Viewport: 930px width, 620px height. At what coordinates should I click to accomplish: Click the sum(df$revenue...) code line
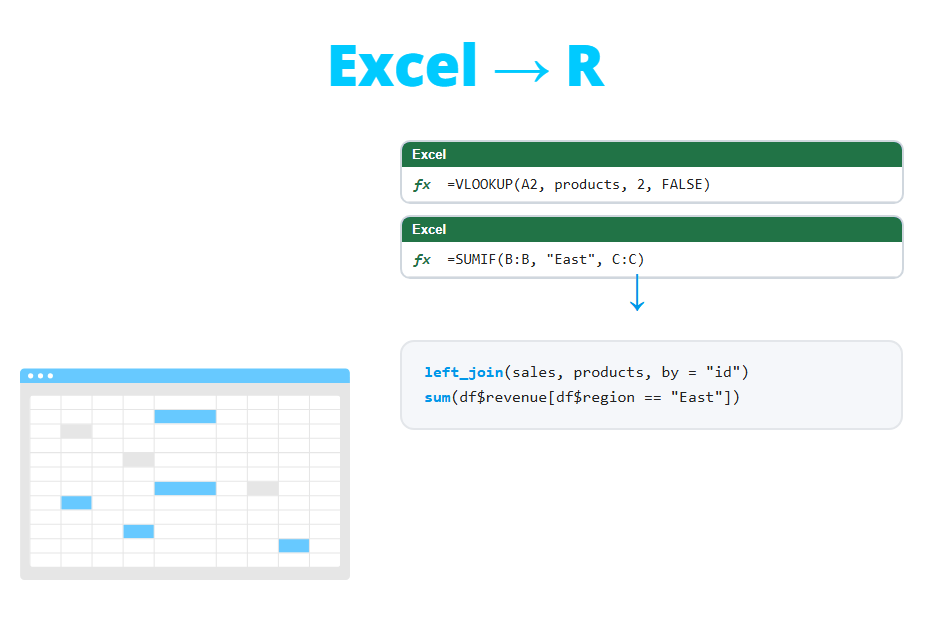pyautogui.click(x=582, y=398)
